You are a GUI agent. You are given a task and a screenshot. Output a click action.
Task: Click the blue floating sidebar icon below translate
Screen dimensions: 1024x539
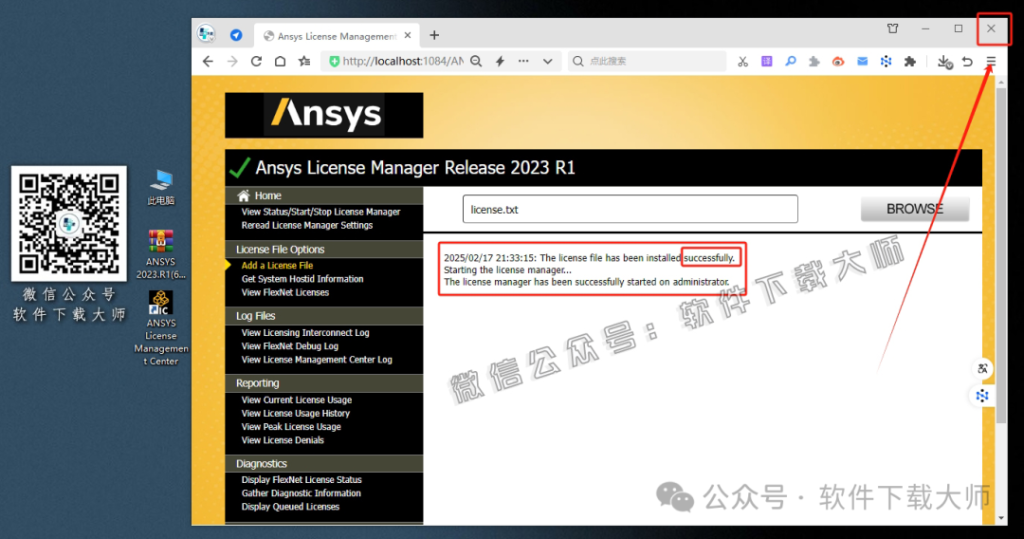tap(982, 396)
